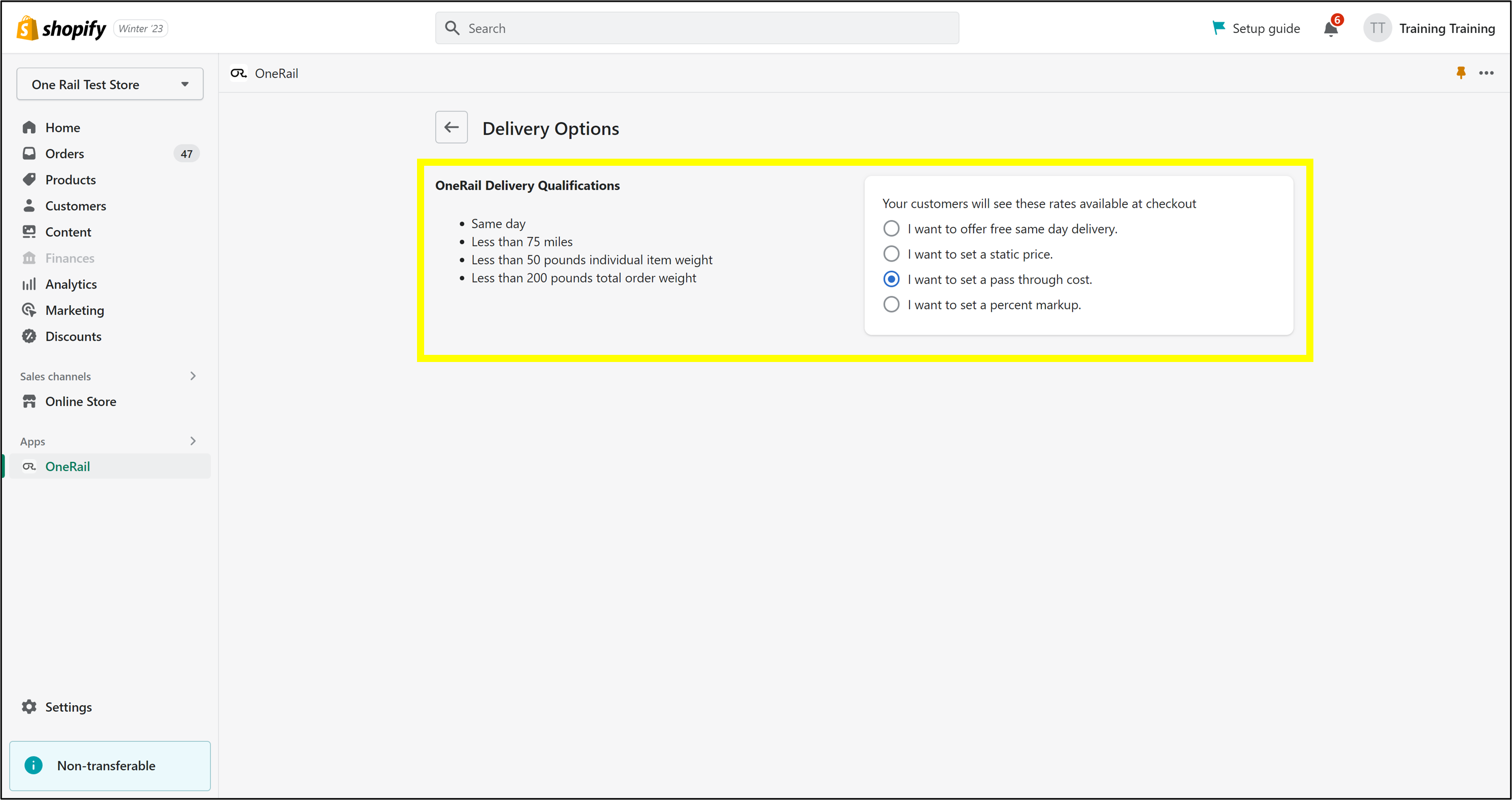Open Settings gear in sidebar
The image size is (1512, 800).
click(x=29, y=707)
